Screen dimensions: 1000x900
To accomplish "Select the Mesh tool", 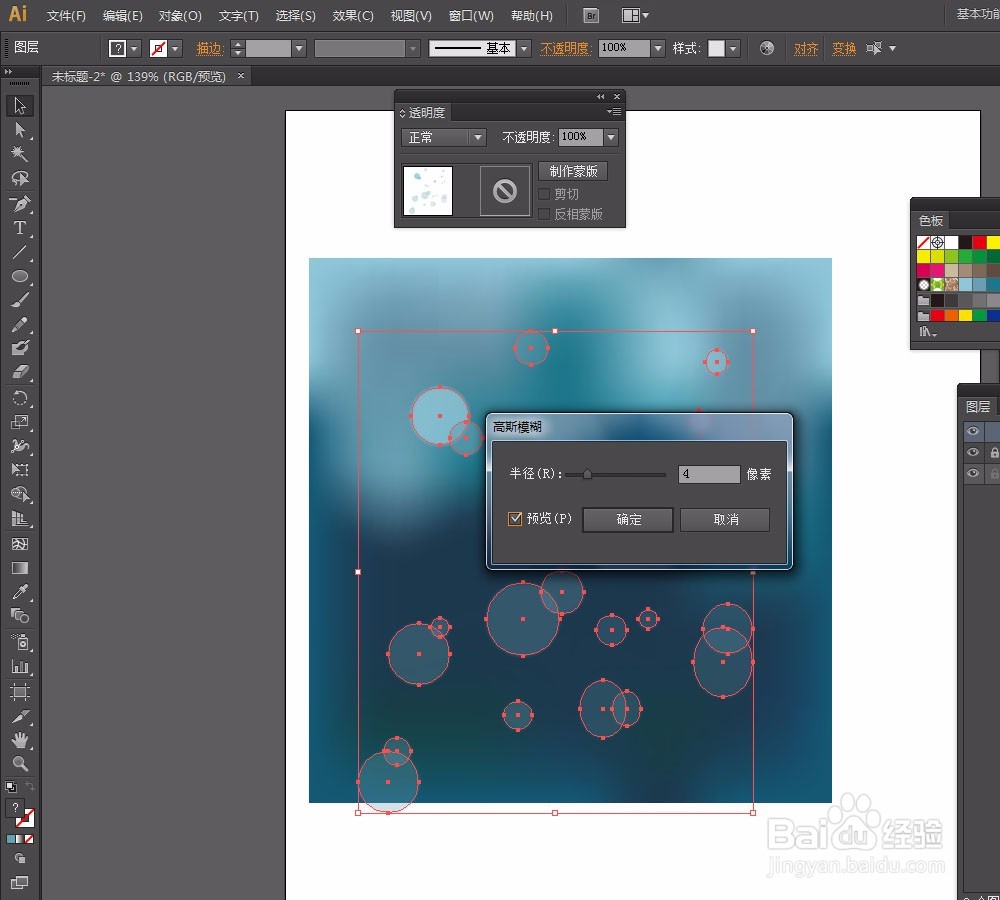I will 20,544.
